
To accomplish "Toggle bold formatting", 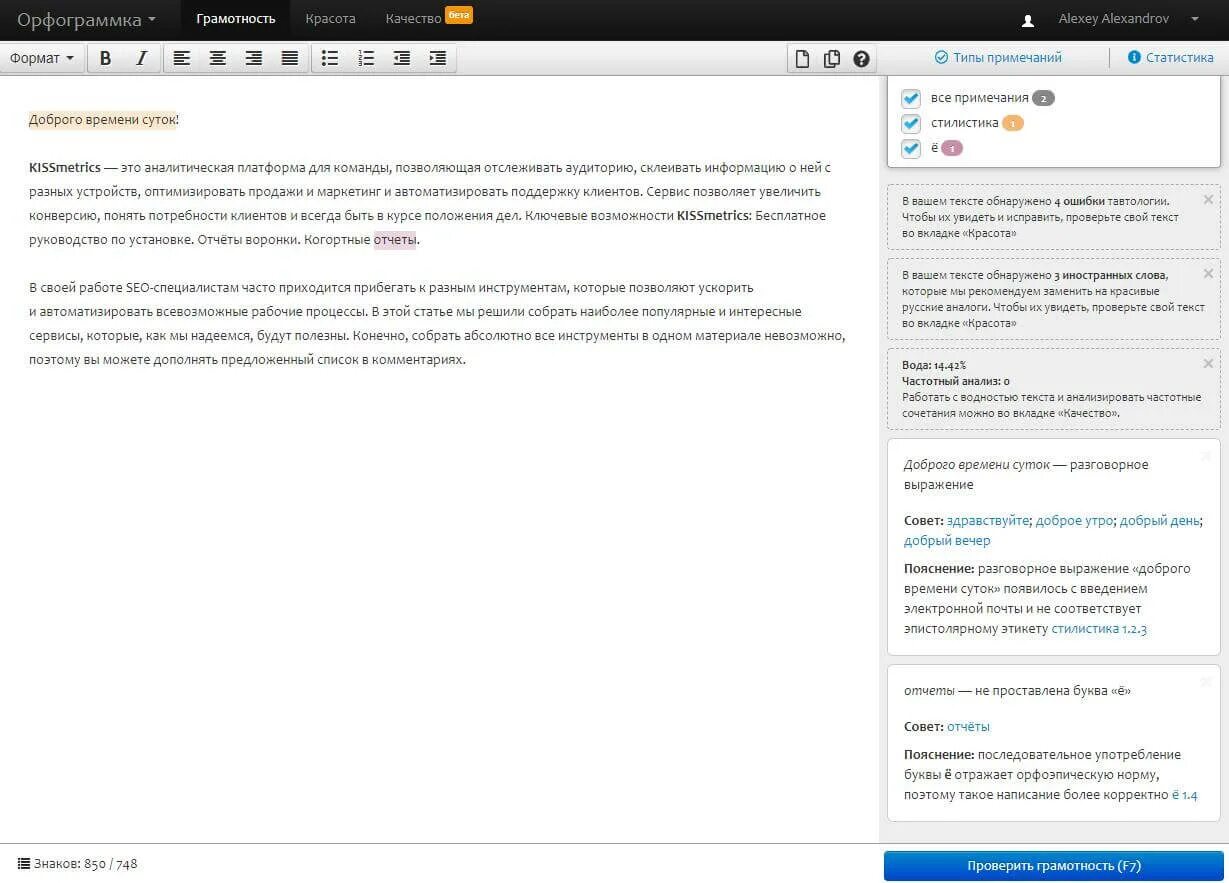I will pos(106,58).
